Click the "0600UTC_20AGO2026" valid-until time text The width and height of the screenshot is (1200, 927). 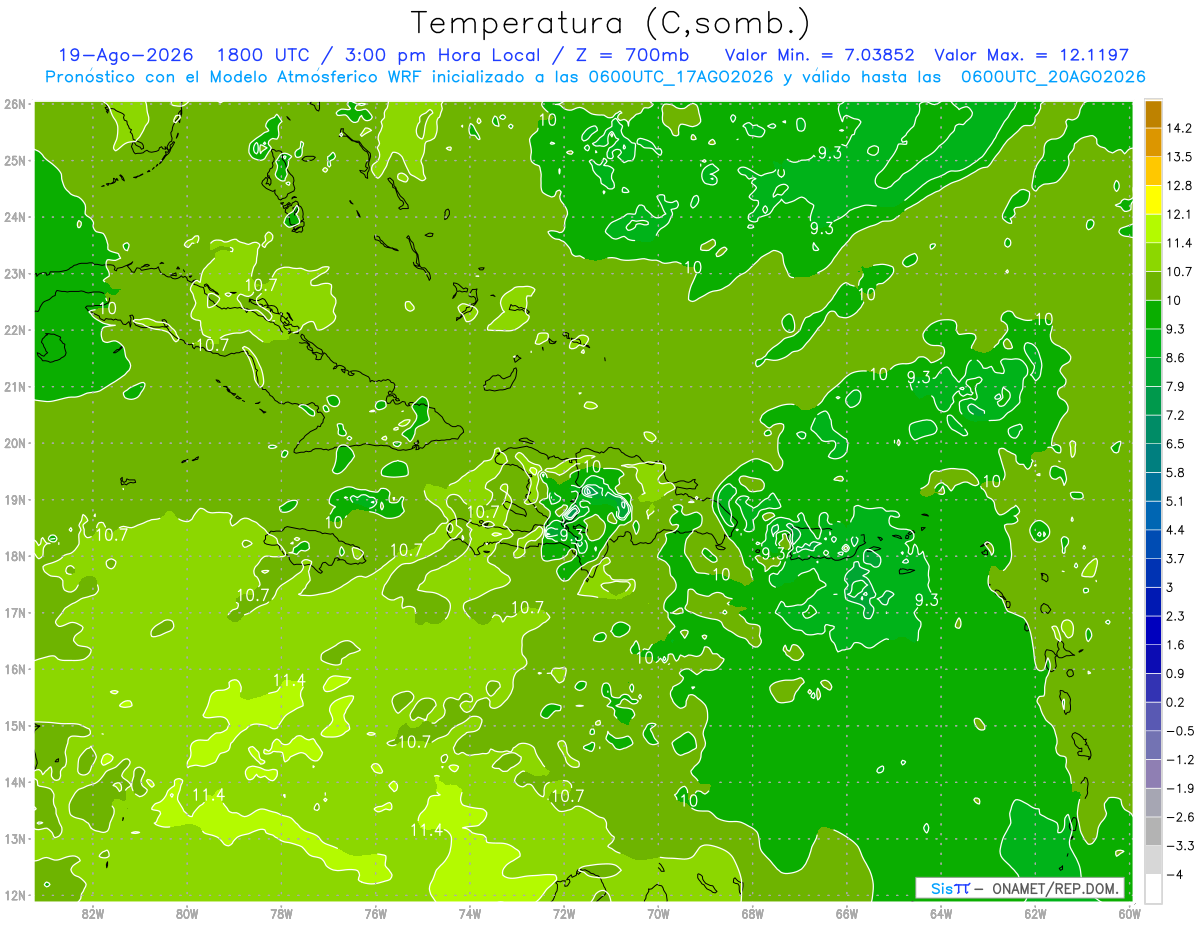pos(1053,77)
